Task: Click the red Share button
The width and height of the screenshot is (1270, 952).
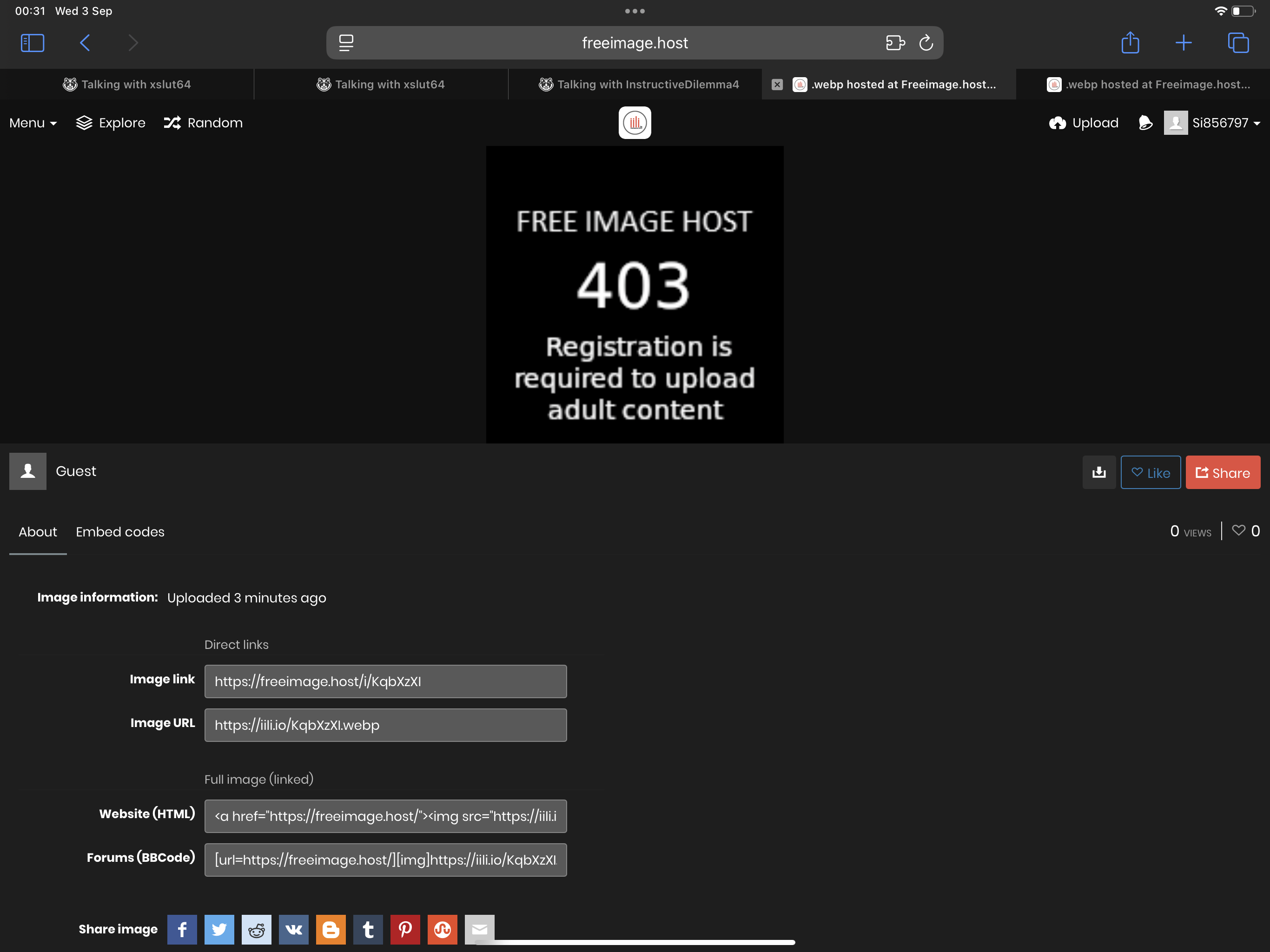Action: click(1223, 473)
